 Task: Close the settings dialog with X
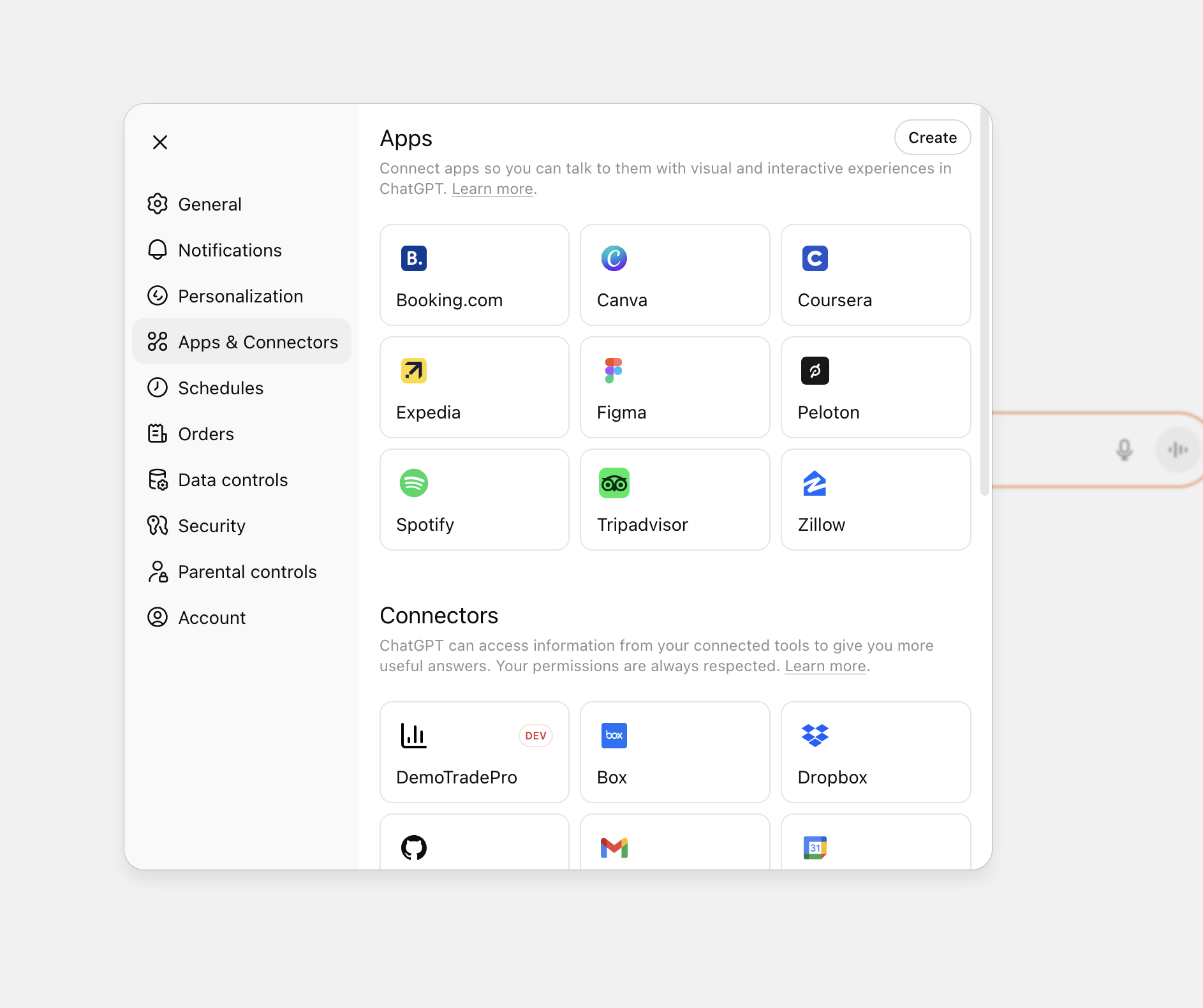160,142
